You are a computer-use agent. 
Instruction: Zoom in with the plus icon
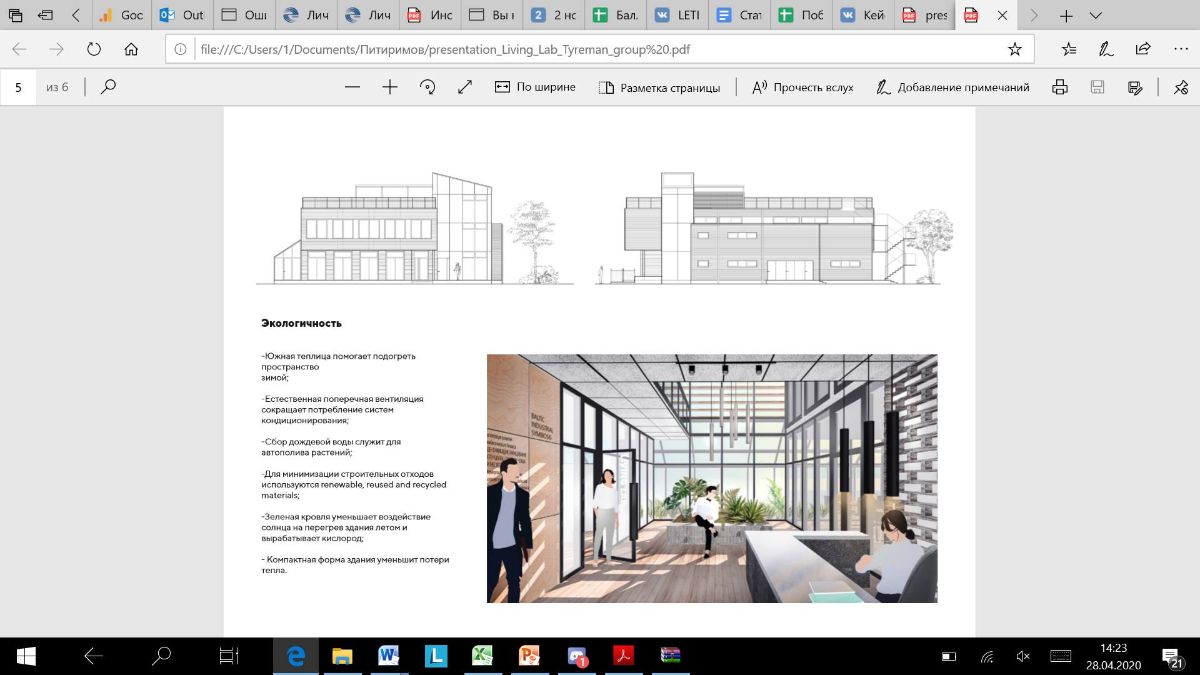click(x=390, y=87)
